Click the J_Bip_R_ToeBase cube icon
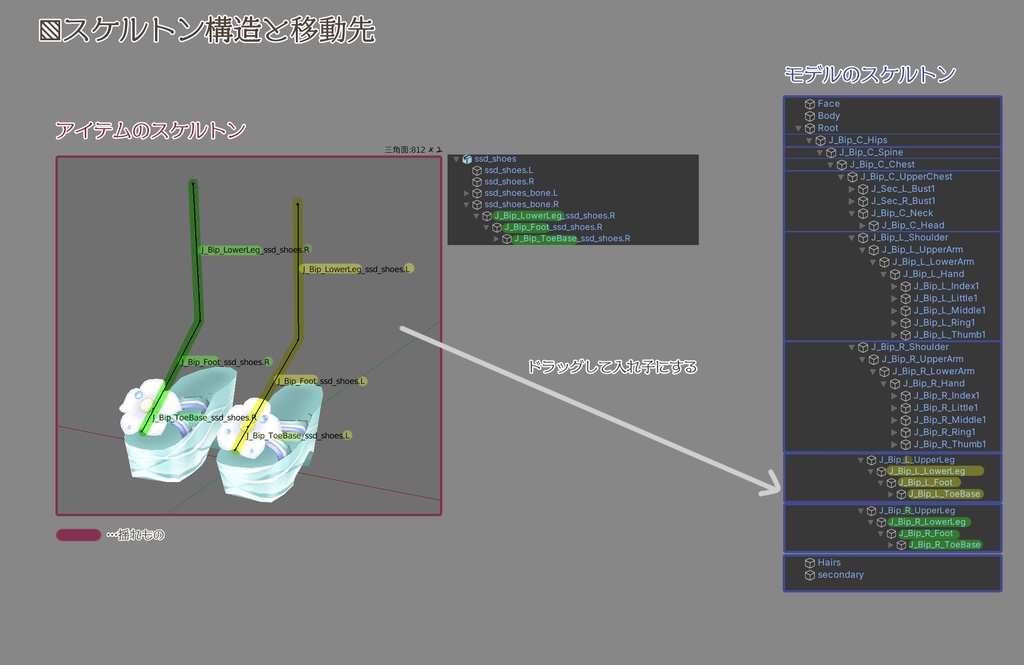The height and width of the screenshot is (665, 1024). click(901, 545)
